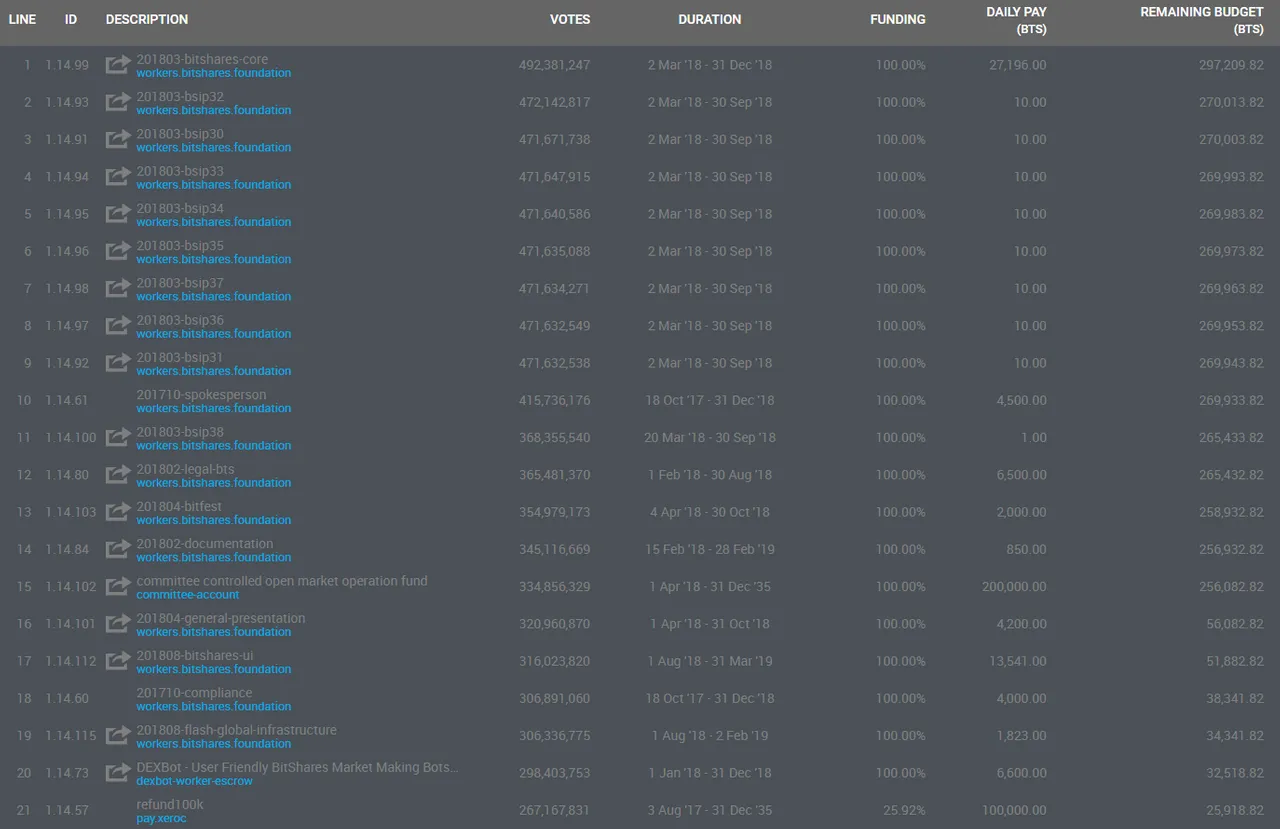Open external link icon for 201803-bsip37
The height and width of the screenshot is (829, 1280).
[118, 288]
